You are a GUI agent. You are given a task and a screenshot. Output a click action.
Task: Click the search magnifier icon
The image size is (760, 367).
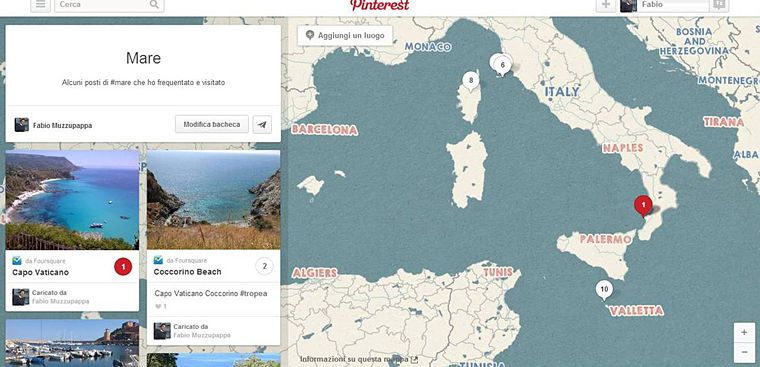(154, 4)
